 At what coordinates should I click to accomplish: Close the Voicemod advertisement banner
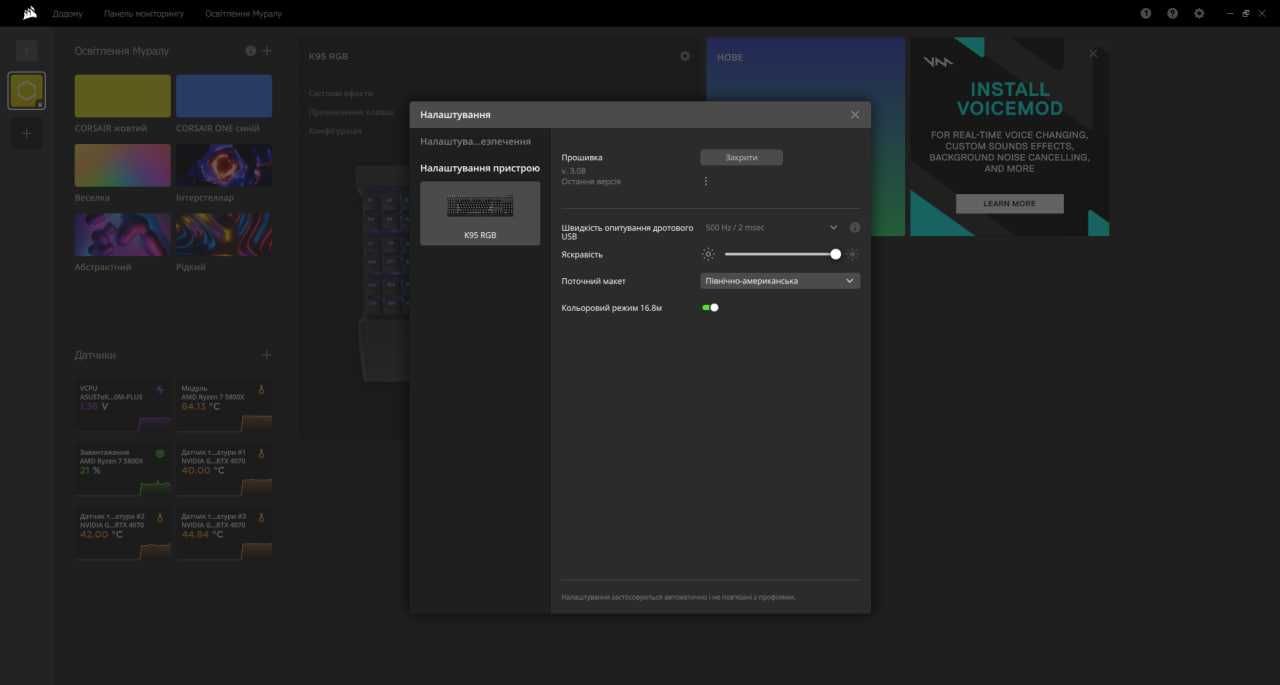point(1093,53)
